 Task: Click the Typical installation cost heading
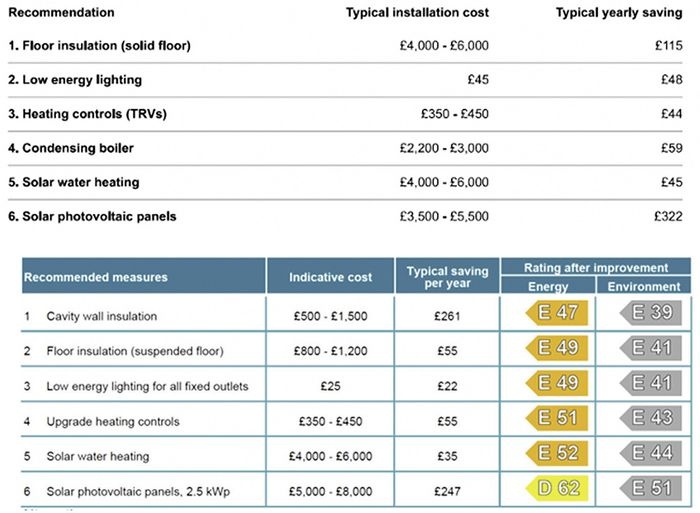click(417, 13)
